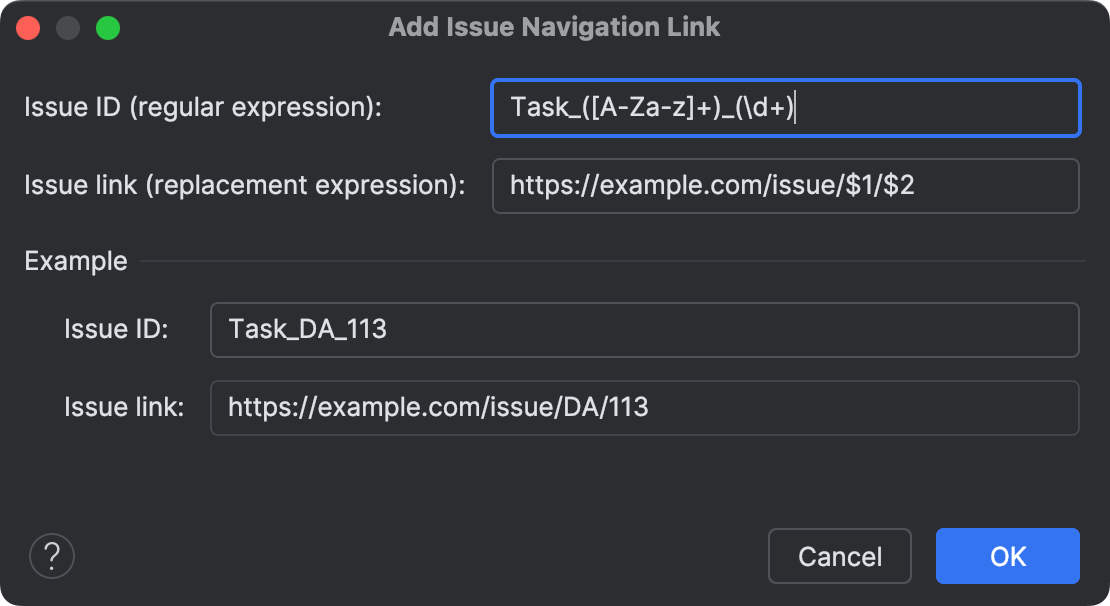Click the Issue ID (regular expression) label
The width and height of the screenshot is (1110, 606).
(x=203, y=107)
